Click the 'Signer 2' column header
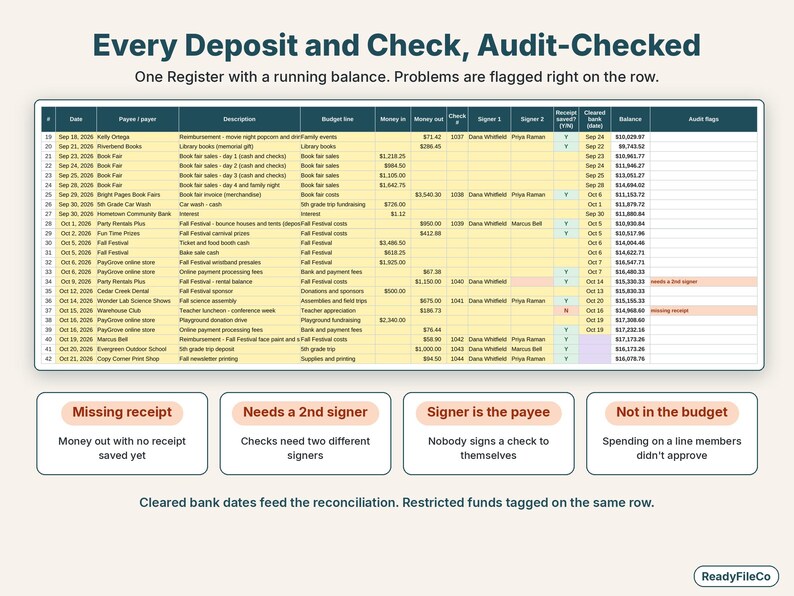794x596 pixels. 532,120
